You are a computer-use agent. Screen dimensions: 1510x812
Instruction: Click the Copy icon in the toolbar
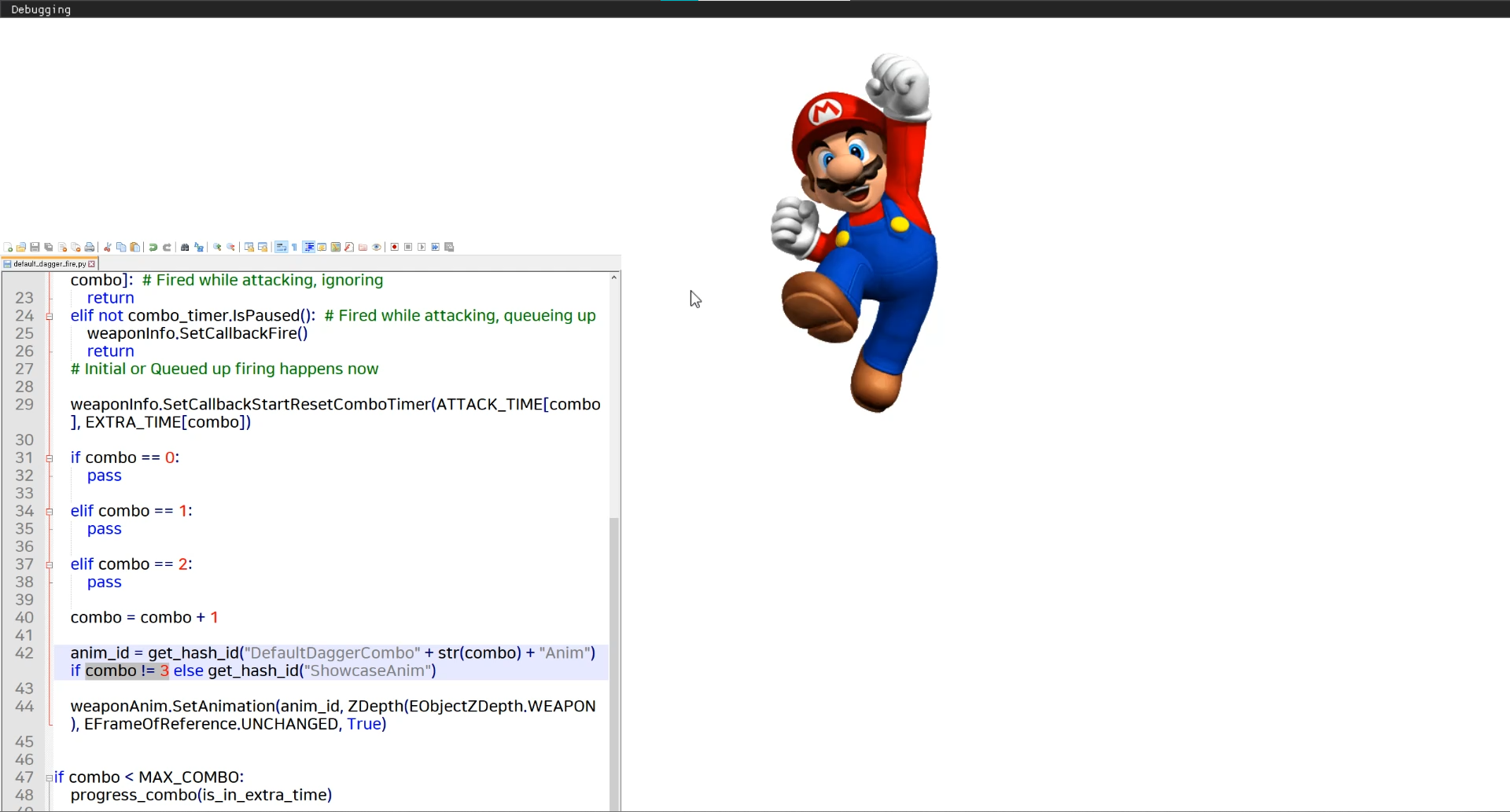click(x=121, y=248)
